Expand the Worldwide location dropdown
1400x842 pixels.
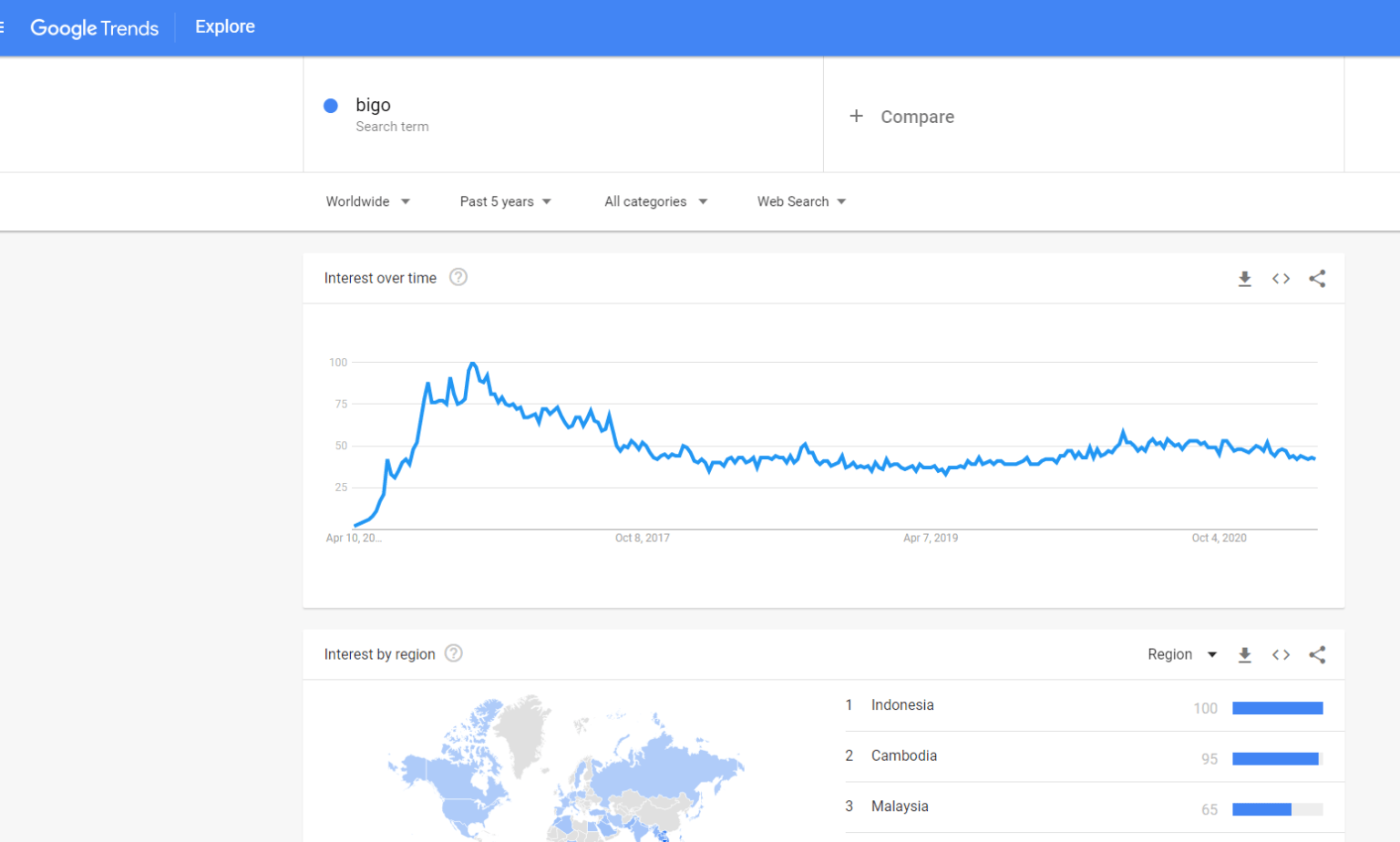367,201
